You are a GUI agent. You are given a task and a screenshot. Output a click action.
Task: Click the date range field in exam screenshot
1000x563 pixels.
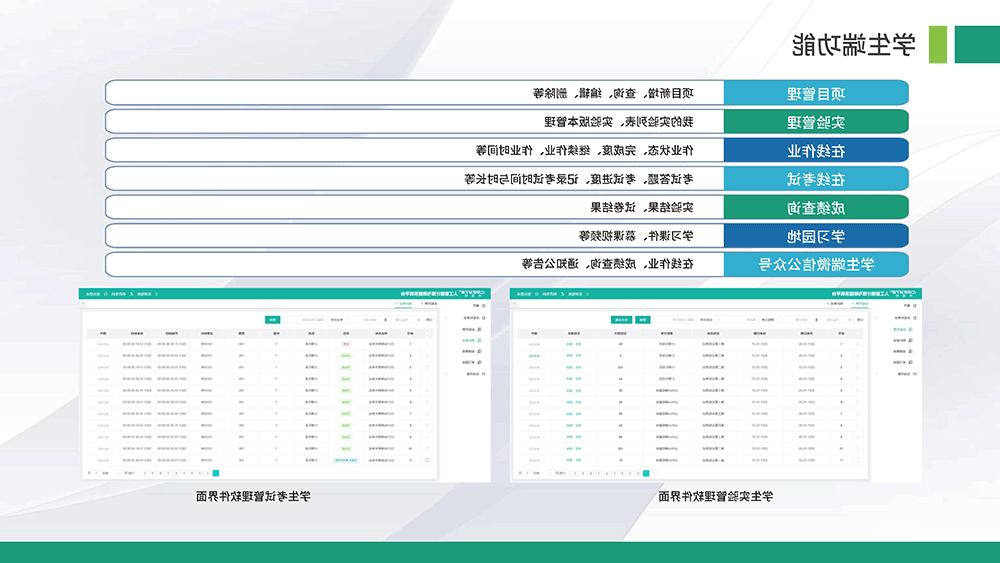point(384,319)
